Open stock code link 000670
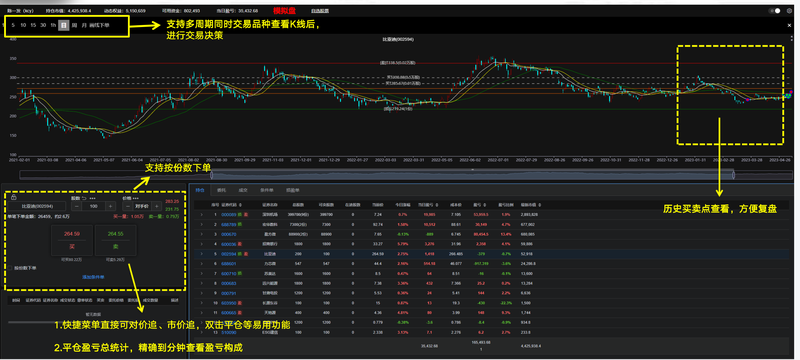The image size is (800, 360). (x=229, y=234)
